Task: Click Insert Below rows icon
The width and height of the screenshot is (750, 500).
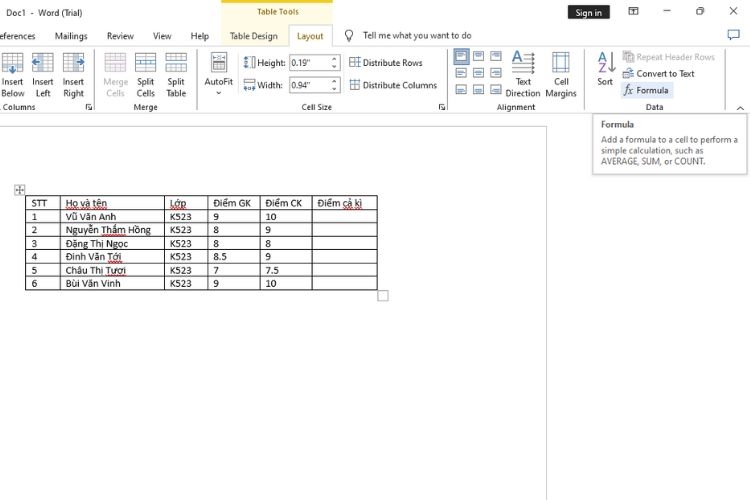Action: [x=12, y=63]
